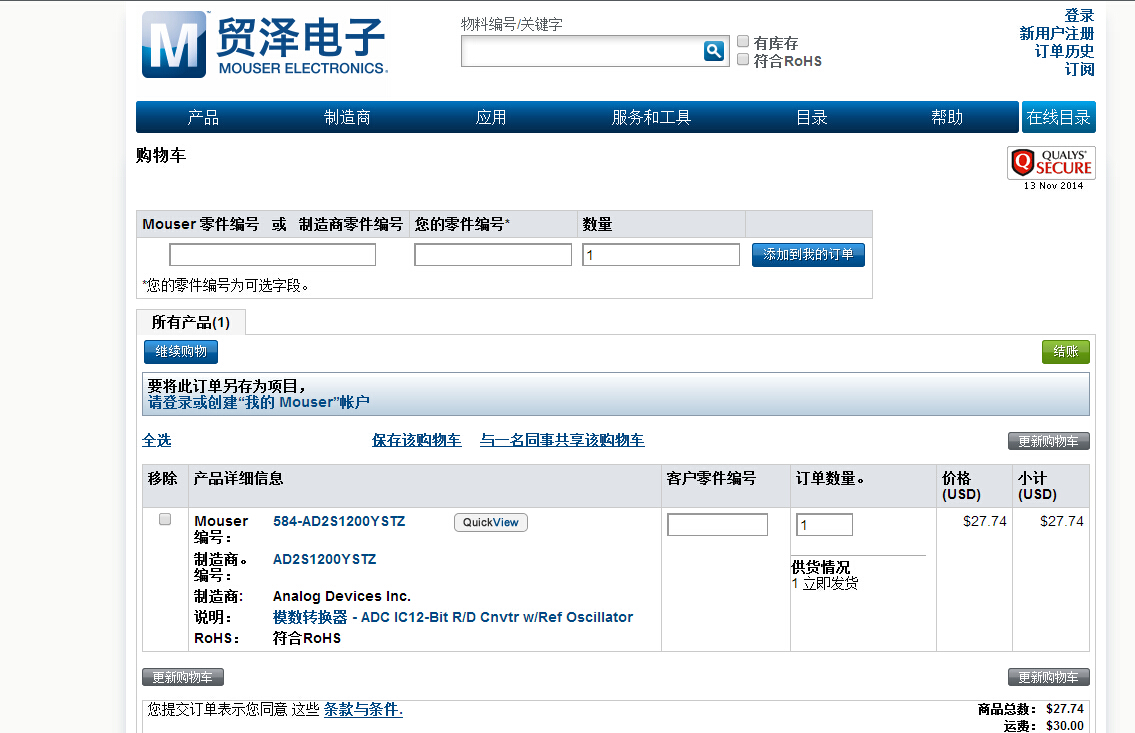Open the 目录 navigation menu
Viewport: 1135px width, 733px height.
[x=811, y=117]
